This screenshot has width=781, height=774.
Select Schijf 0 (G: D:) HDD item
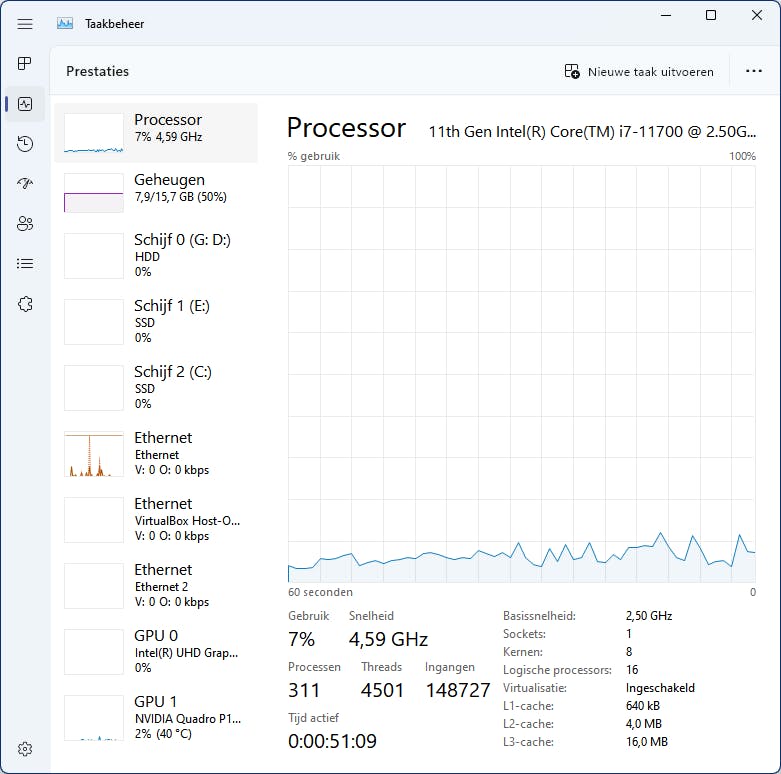coord(156,256)
